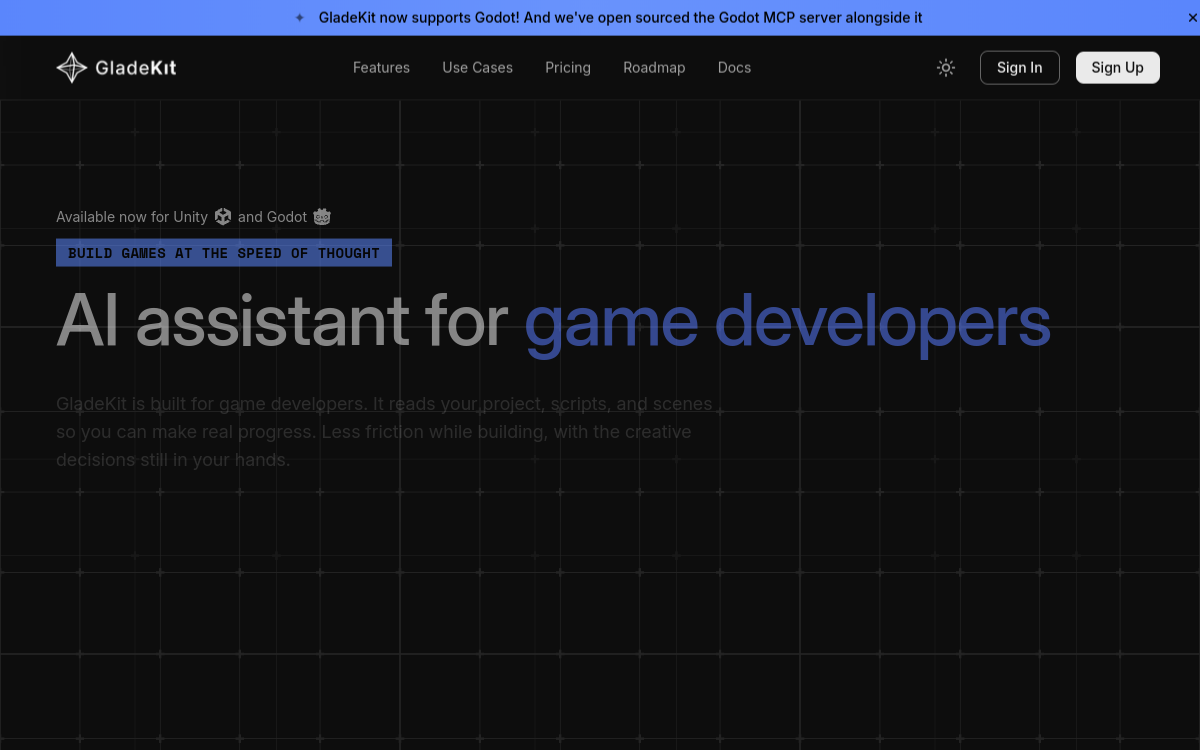Click the GladeKit brand name text

point(136,68)
